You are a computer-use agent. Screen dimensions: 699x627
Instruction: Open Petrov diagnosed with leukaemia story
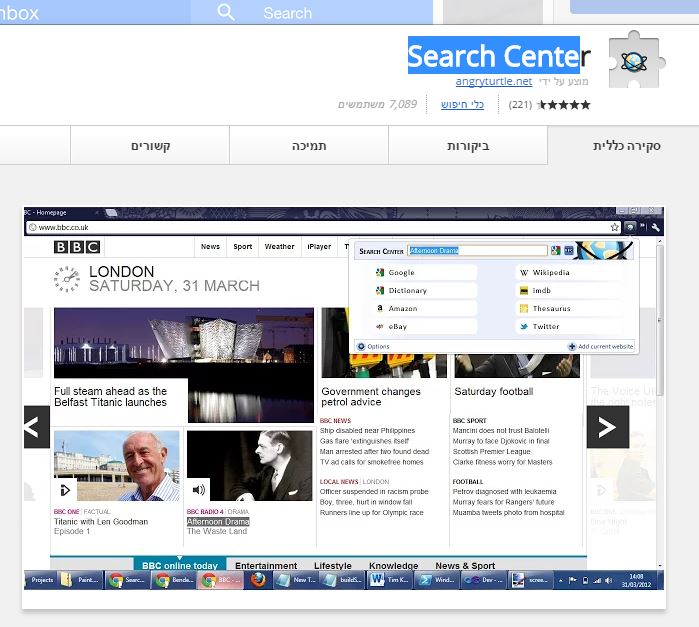coord(504,491)
